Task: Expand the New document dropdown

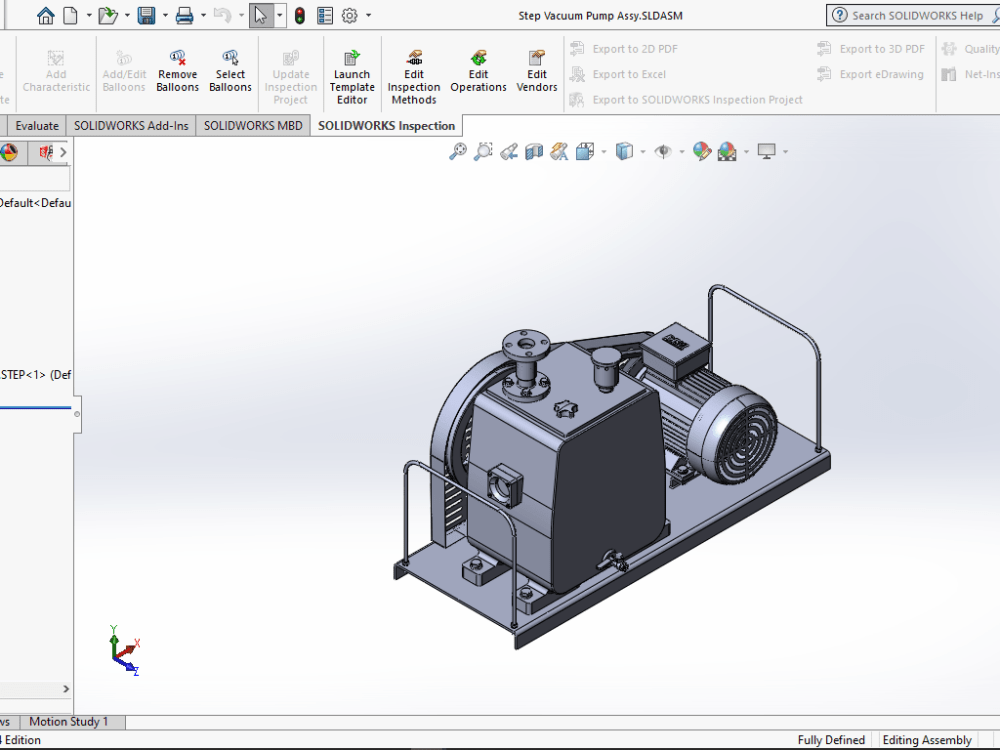Action: tap(87, 15)
